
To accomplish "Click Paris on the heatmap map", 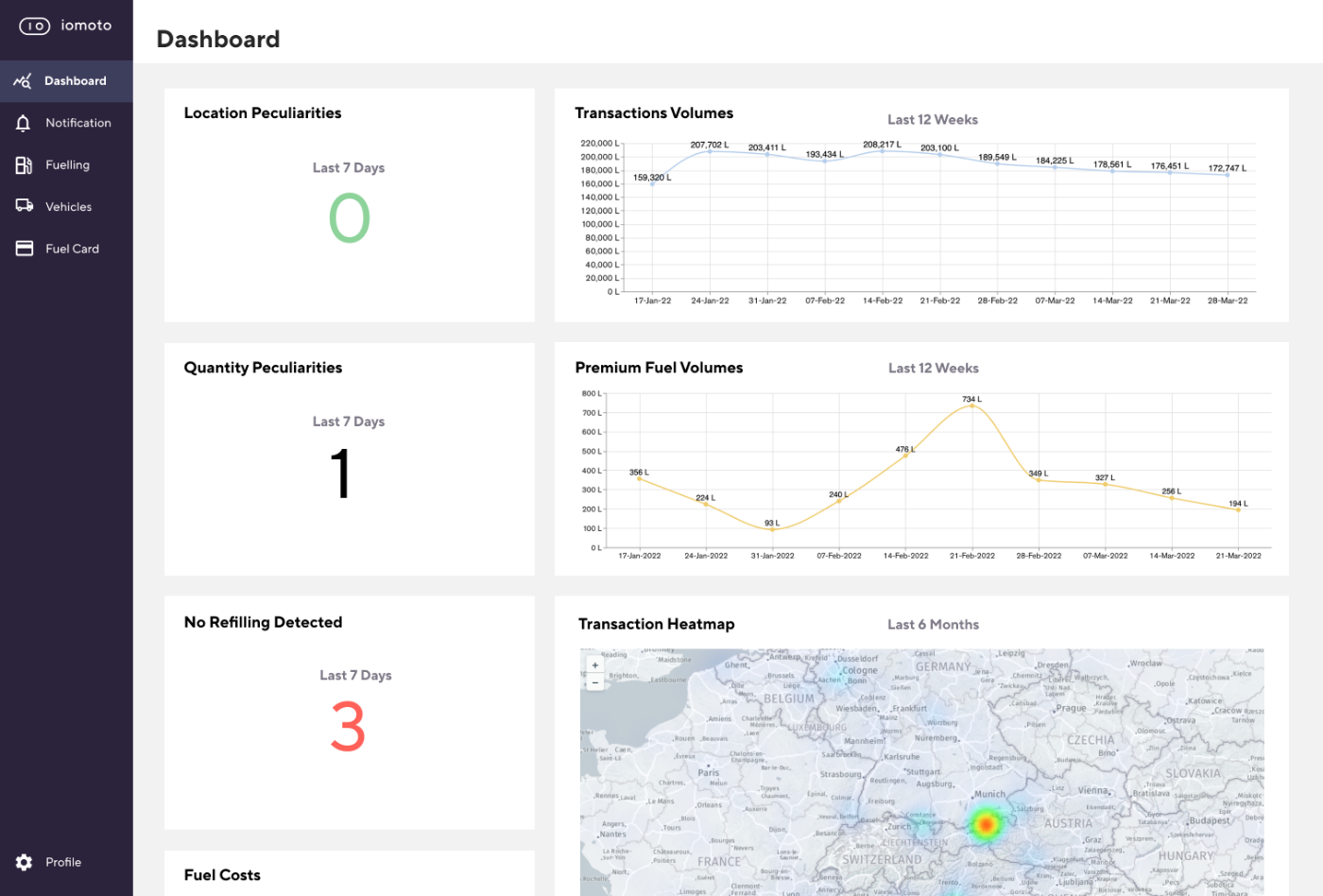I will click(x=709, y=772).
